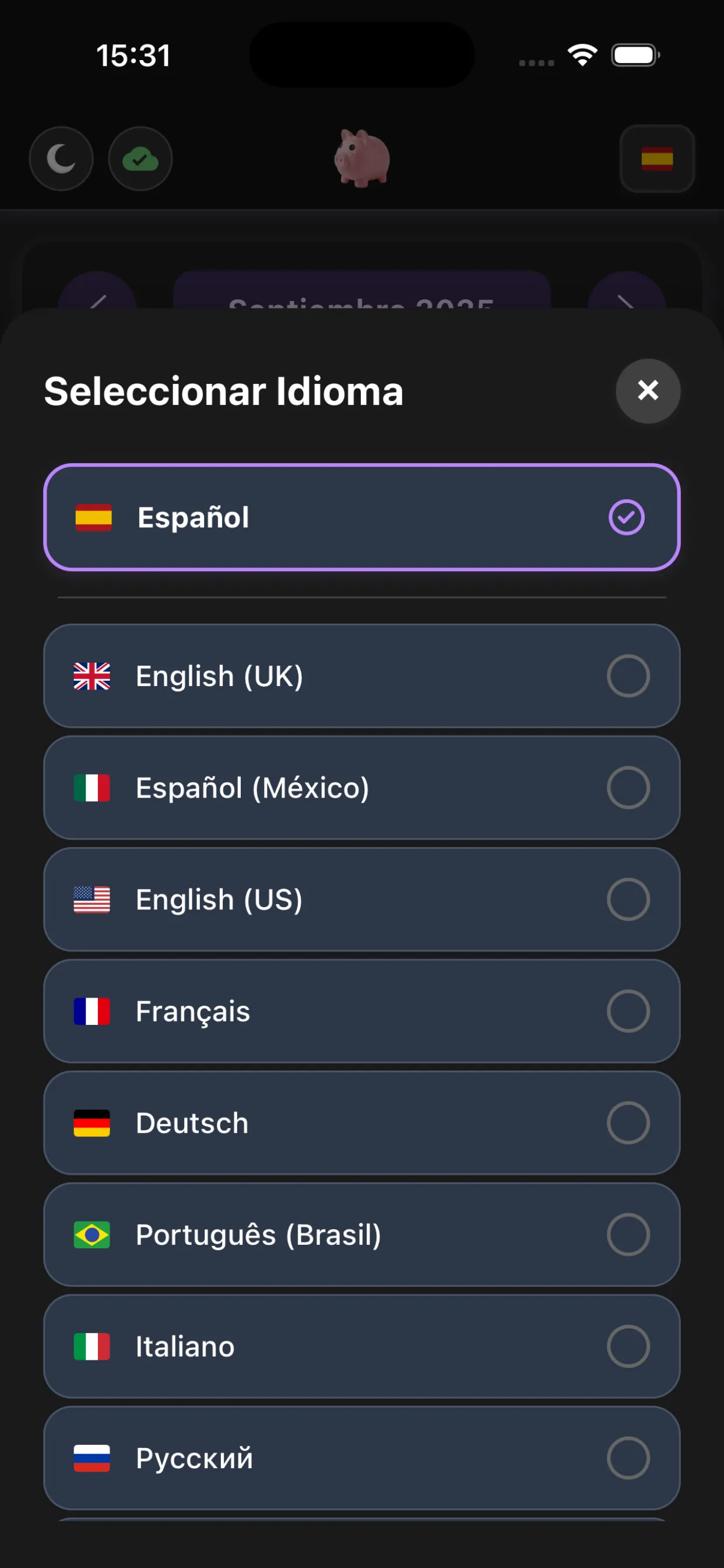This screenshot has width=724, height=1568.
Task: Tap the selected Español language card
Action: [361, 517]
